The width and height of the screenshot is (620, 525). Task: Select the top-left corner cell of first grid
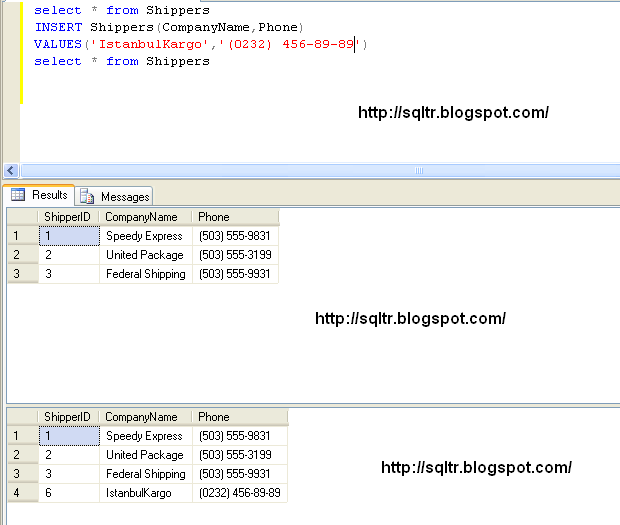(x=23, y=217)
